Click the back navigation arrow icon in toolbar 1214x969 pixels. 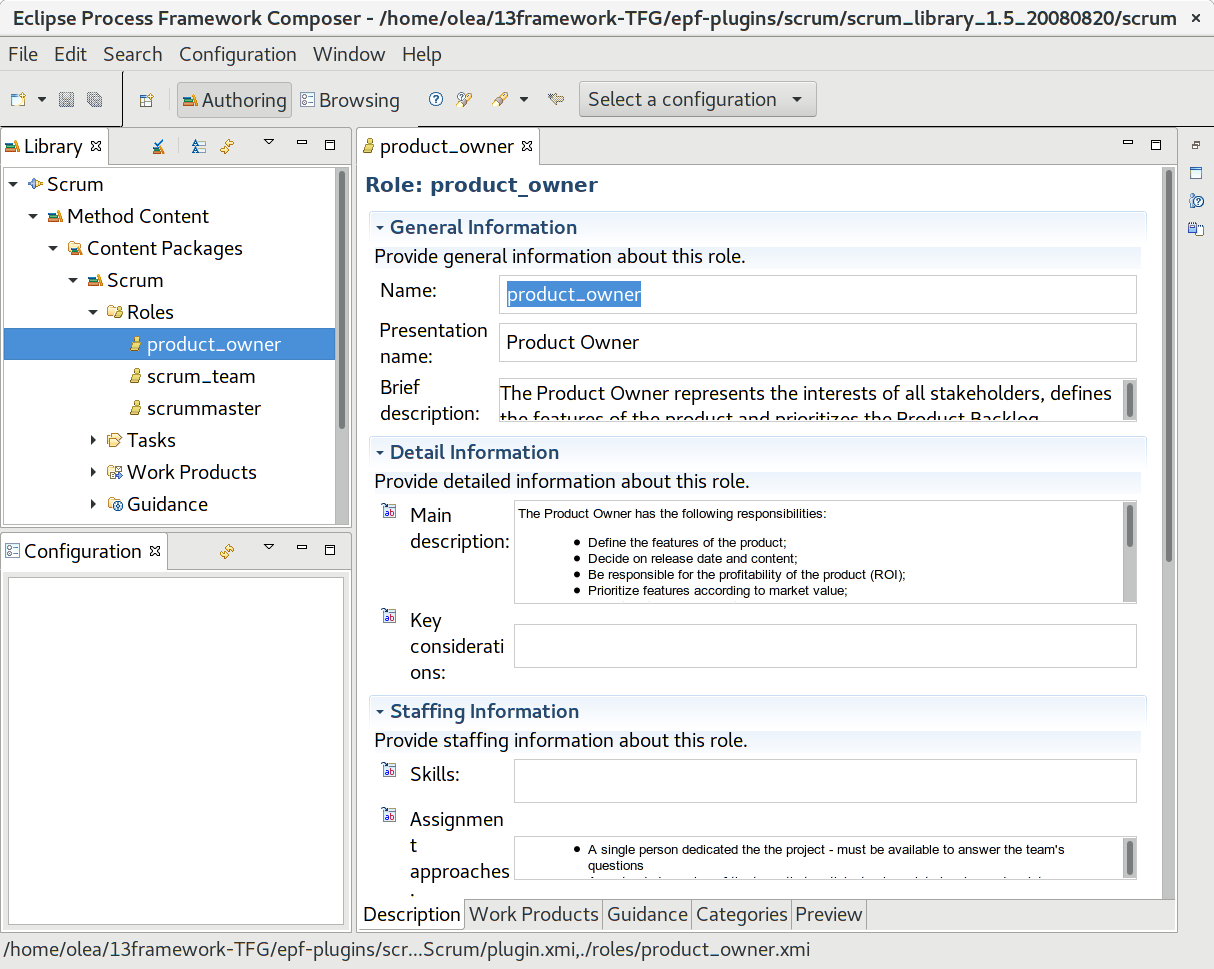[556, 99]
